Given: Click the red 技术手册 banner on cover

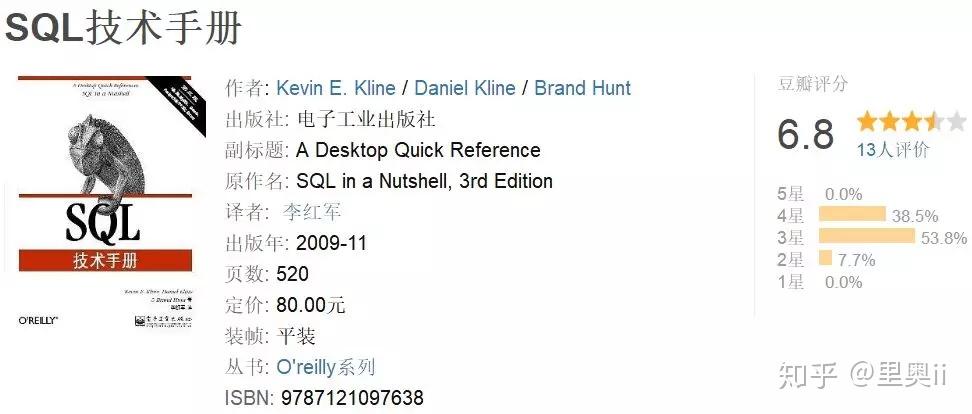Looking at the screenshot, I should click(105, 260).
